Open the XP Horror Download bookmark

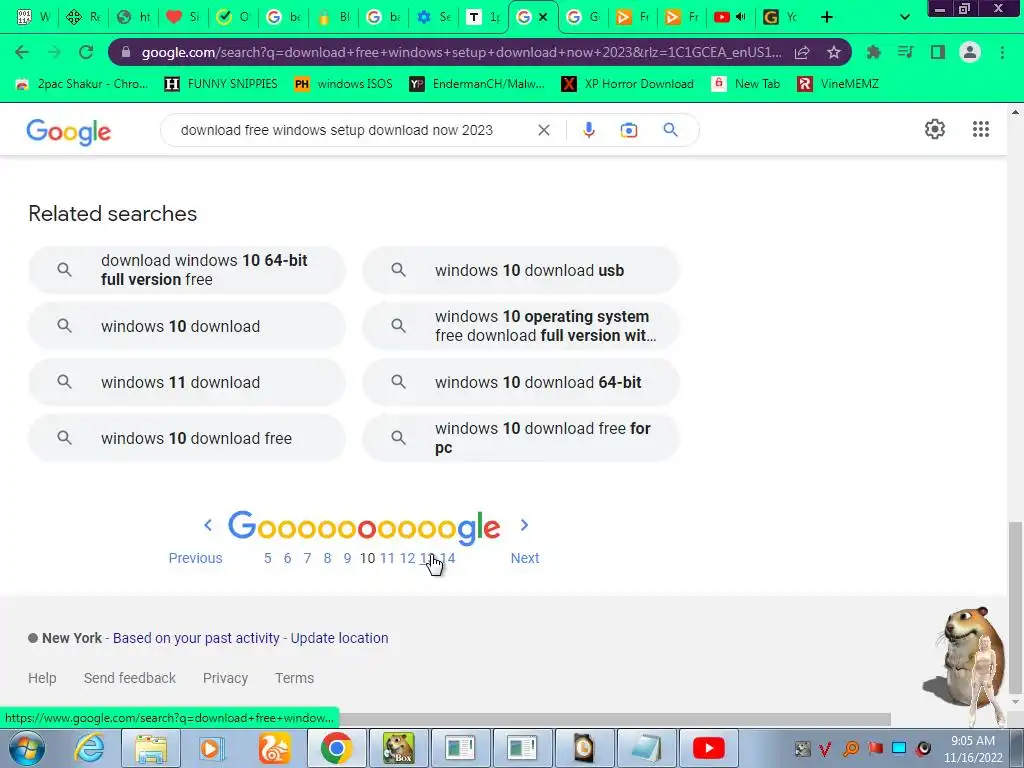point(628,84)
